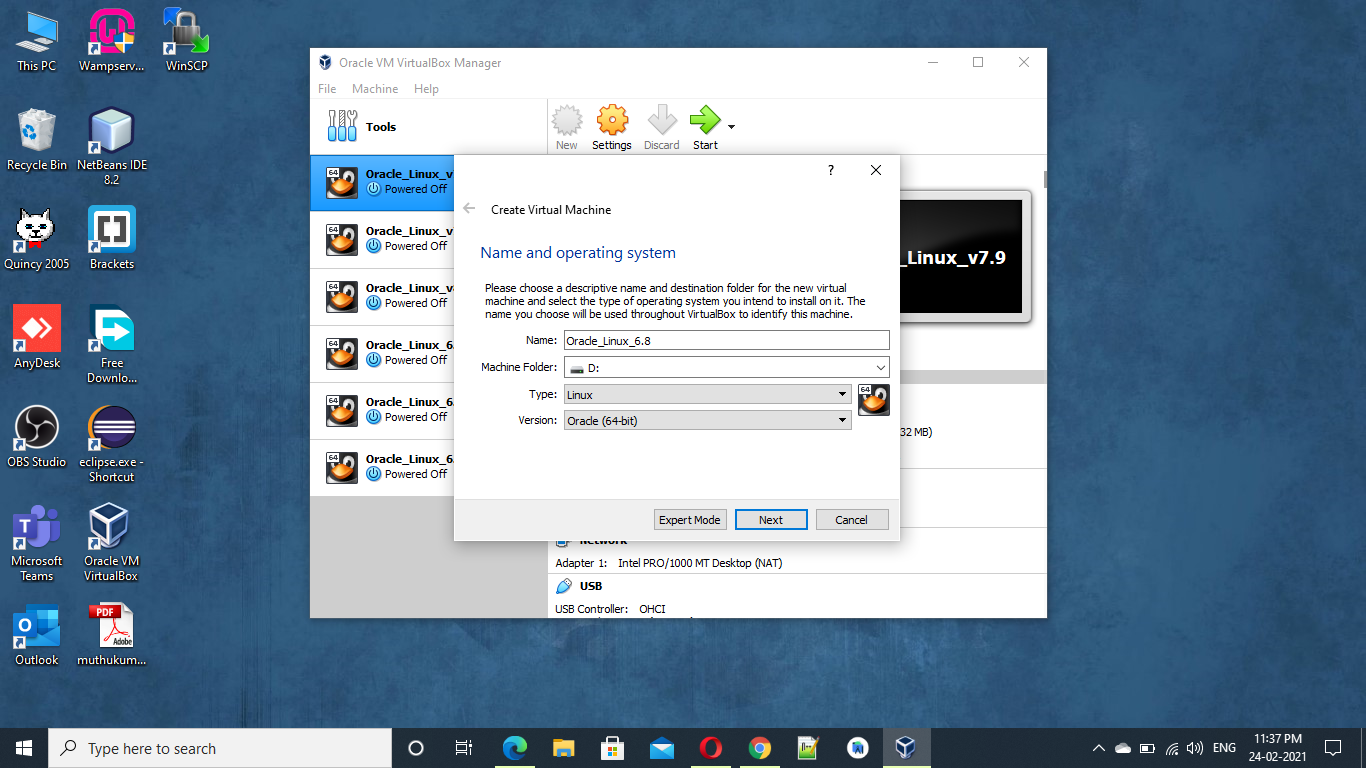Open the File menu in VirtualBox Manager
The height and width of the screenshot is (768, 1366).
pos(327,89)
